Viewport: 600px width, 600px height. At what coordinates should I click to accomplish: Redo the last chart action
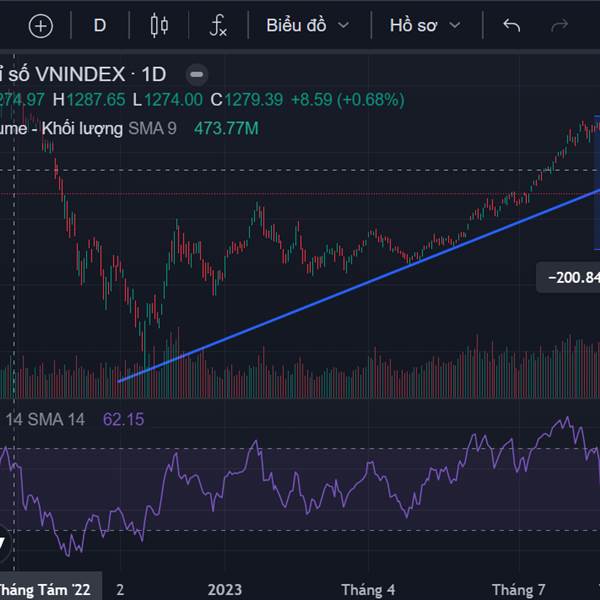pos(559,26)
